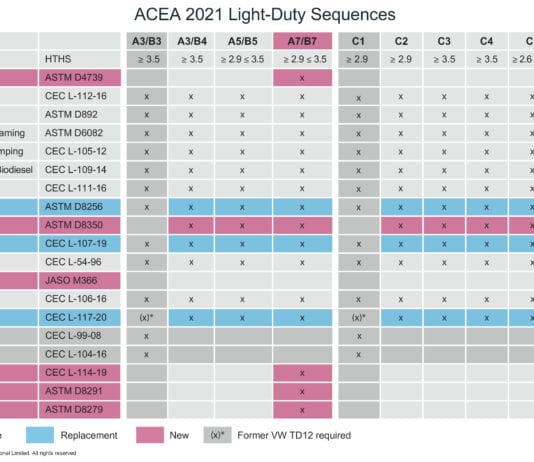Click the JASO M366 row label
This screenshot has width=534, height=462.
click(x=80, y=281)
